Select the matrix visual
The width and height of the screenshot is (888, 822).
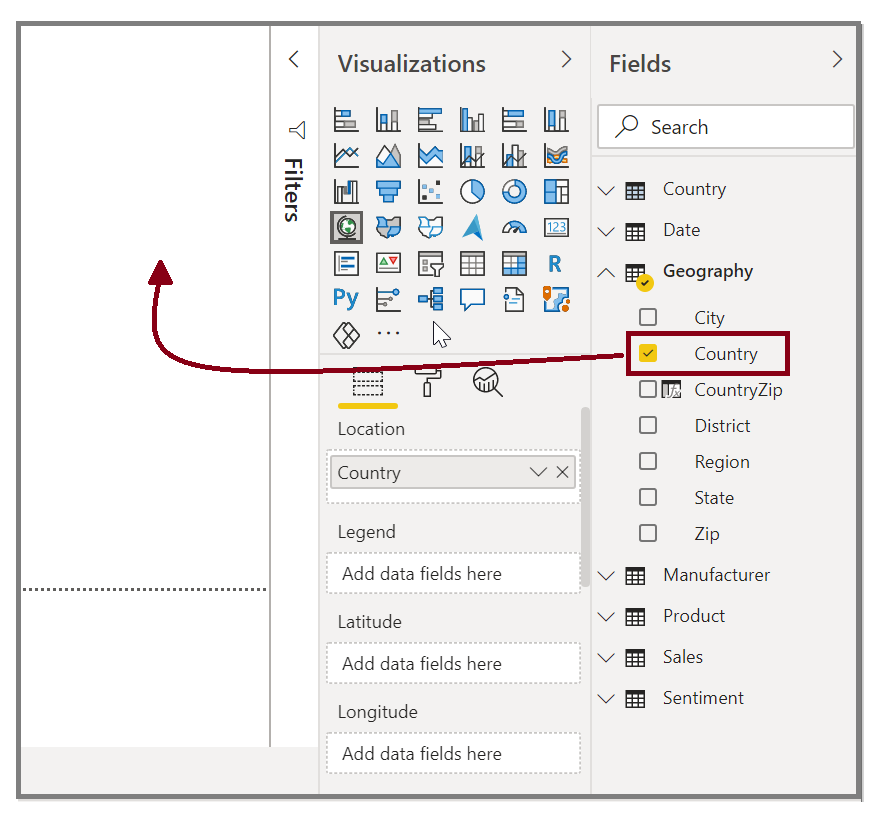(514, 263)
